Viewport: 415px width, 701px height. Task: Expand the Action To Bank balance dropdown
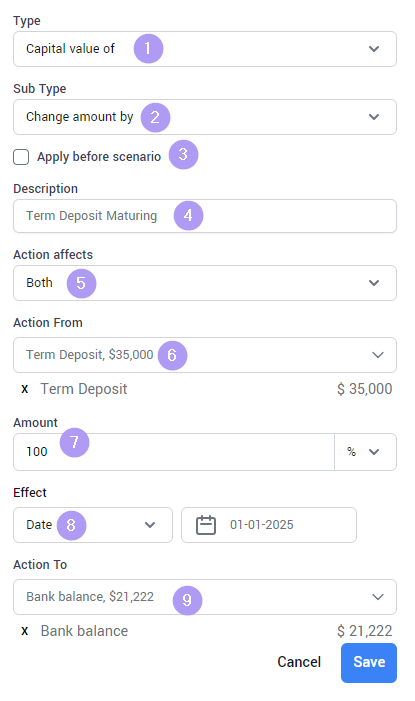205,597
